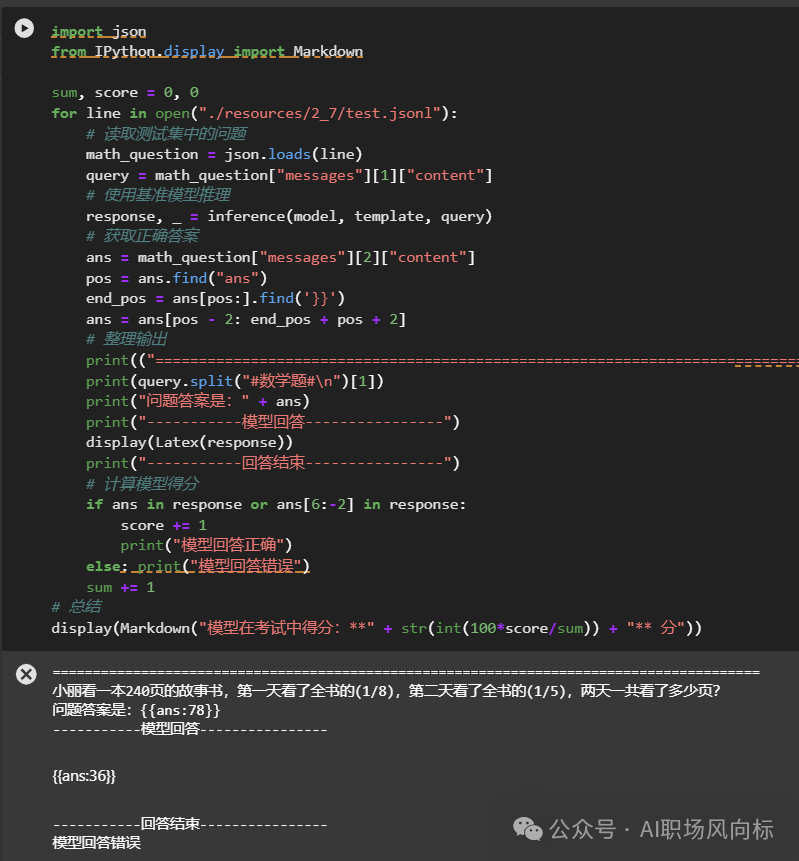Click the 'pos = ans.find("ans")' line
Screen dimensions: 799x861
tap(176, 278)
